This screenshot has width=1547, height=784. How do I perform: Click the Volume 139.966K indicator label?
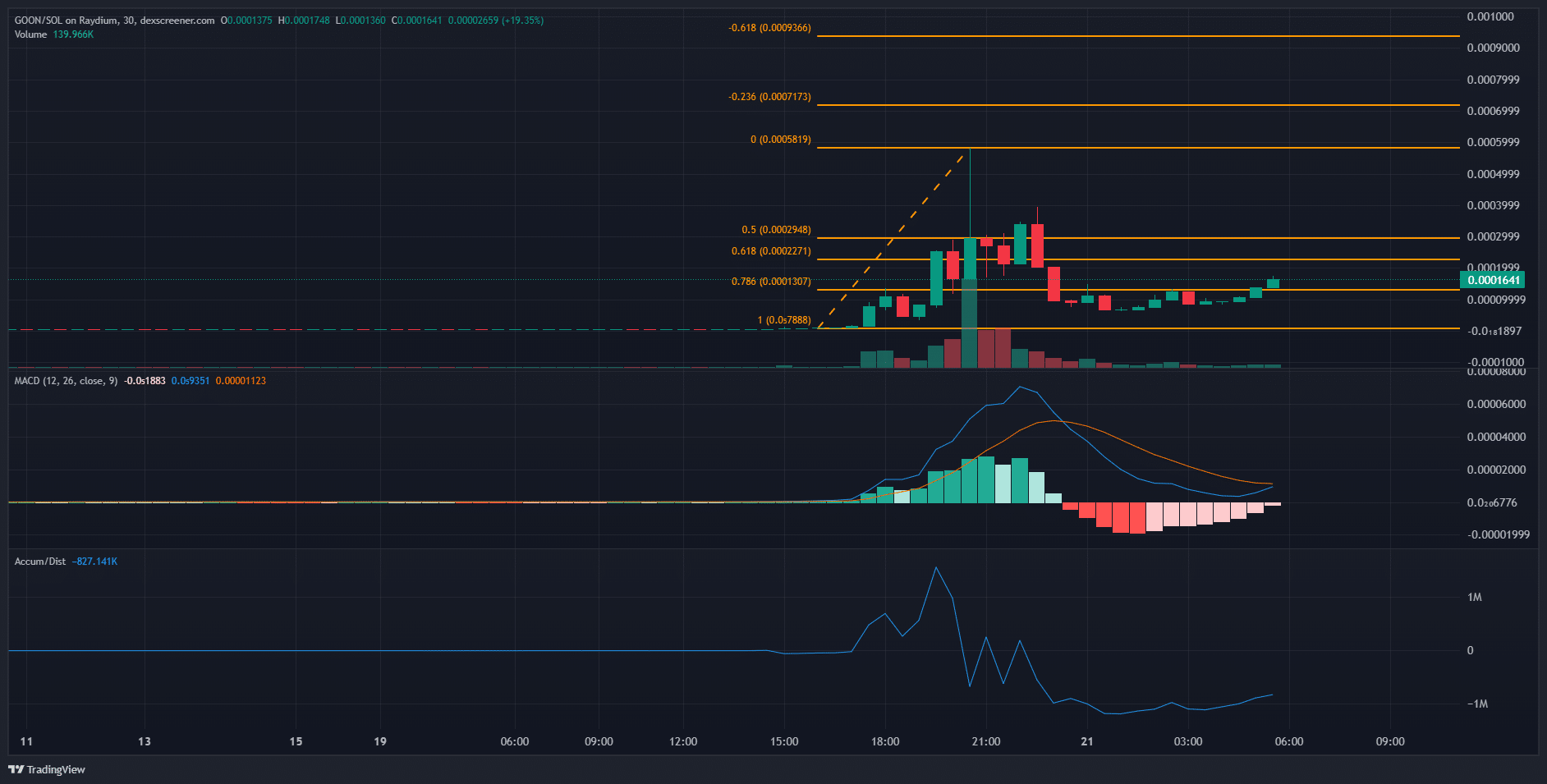pyautogui.click(x=54, y=34)
